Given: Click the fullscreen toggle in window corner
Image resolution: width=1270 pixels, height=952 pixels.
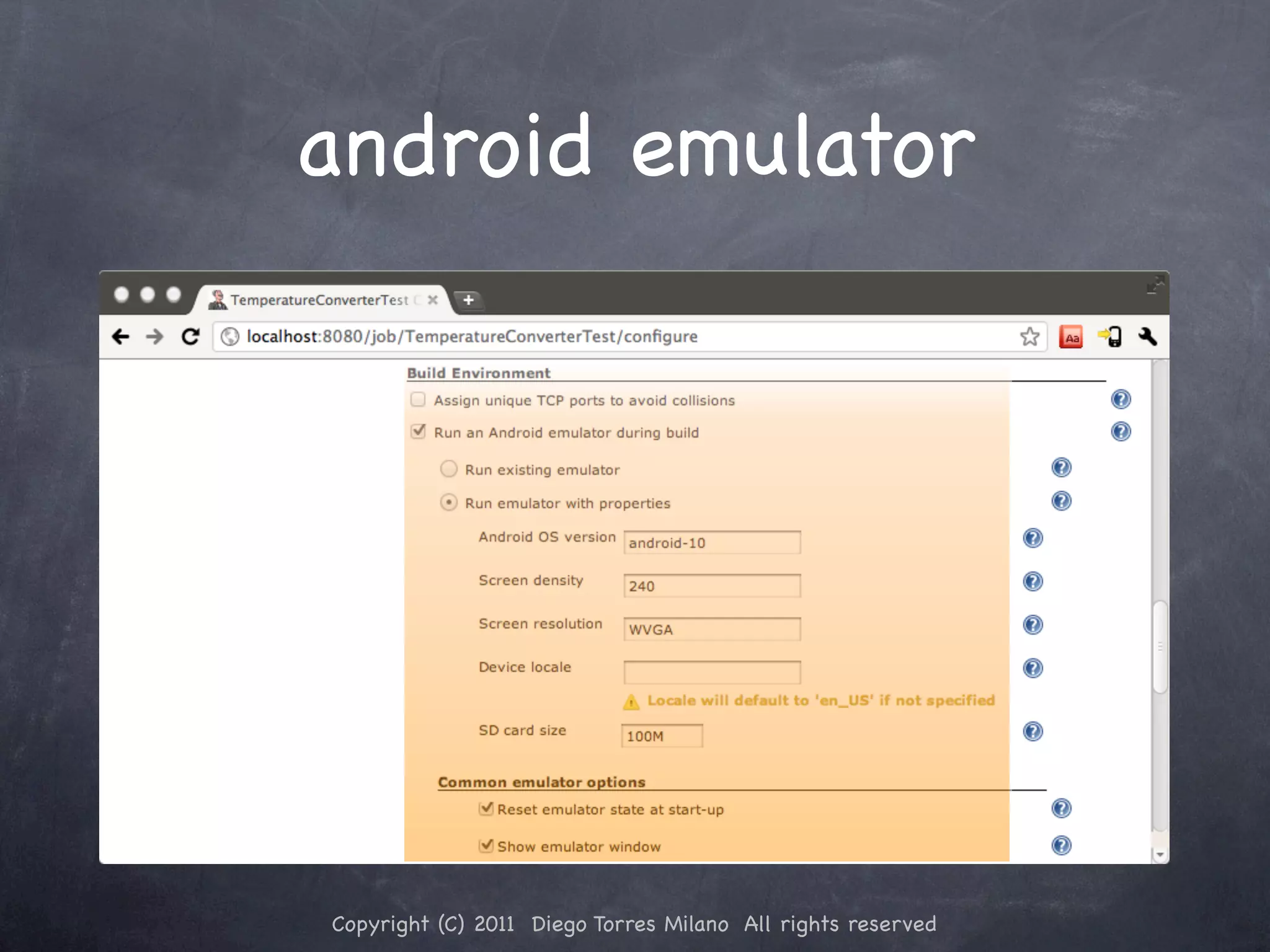Looking at the screenshot, I should (1155, 284).
